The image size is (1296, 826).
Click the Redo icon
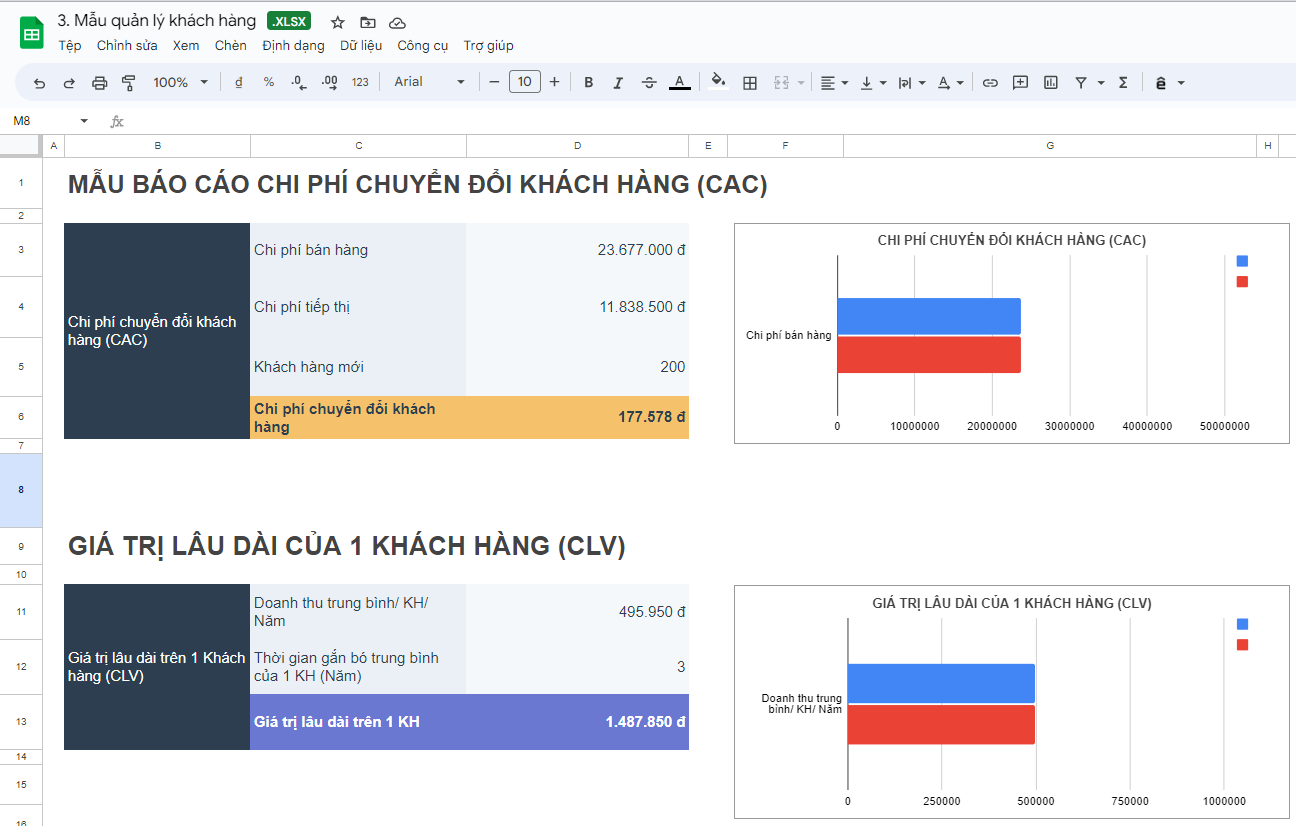click(69, 82)
